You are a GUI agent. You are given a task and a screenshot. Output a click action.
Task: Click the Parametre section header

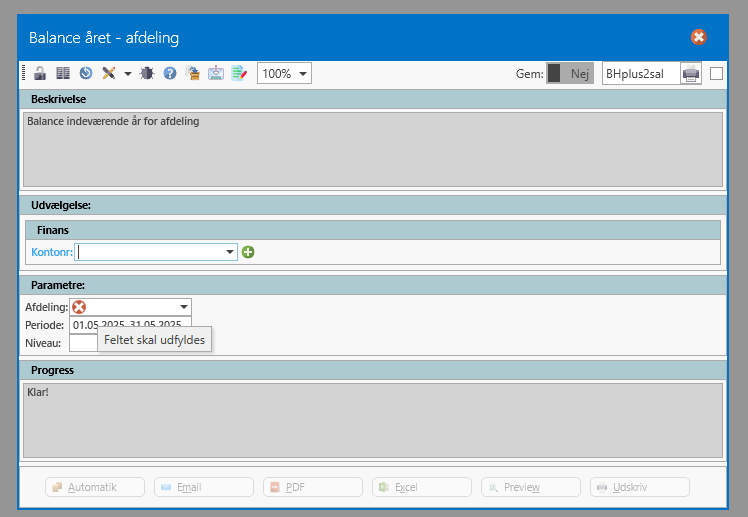tap(373, 285)
